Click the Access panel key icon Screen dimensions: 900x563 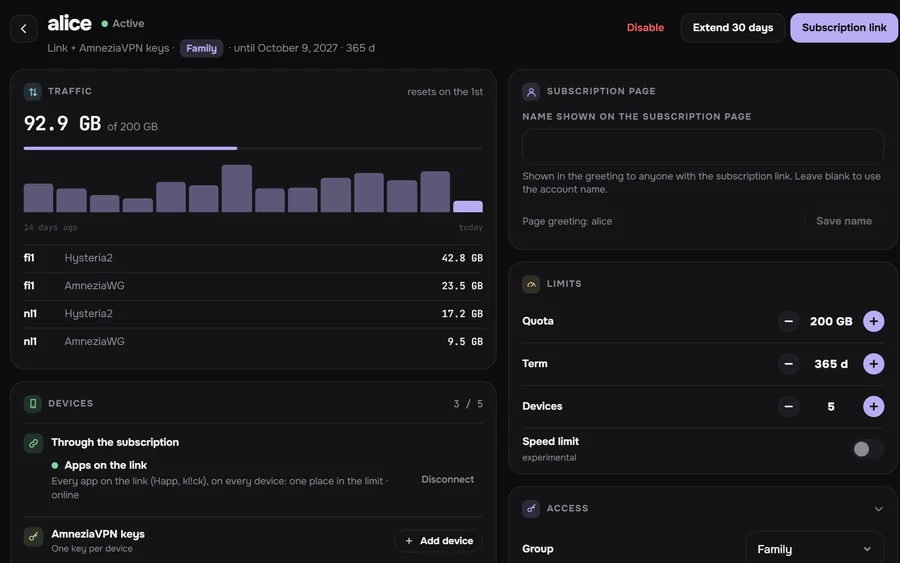point(531,508)
